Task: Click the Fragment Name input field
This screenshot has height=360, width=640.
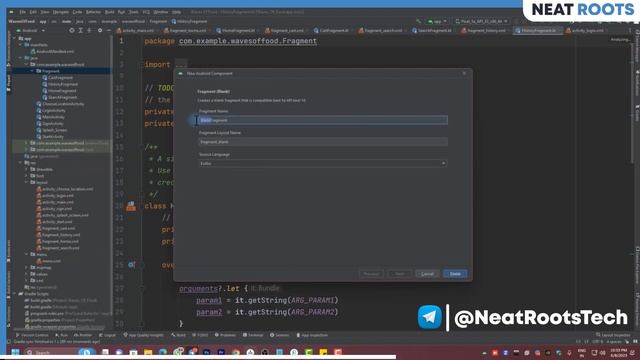Action: [322, 120]
